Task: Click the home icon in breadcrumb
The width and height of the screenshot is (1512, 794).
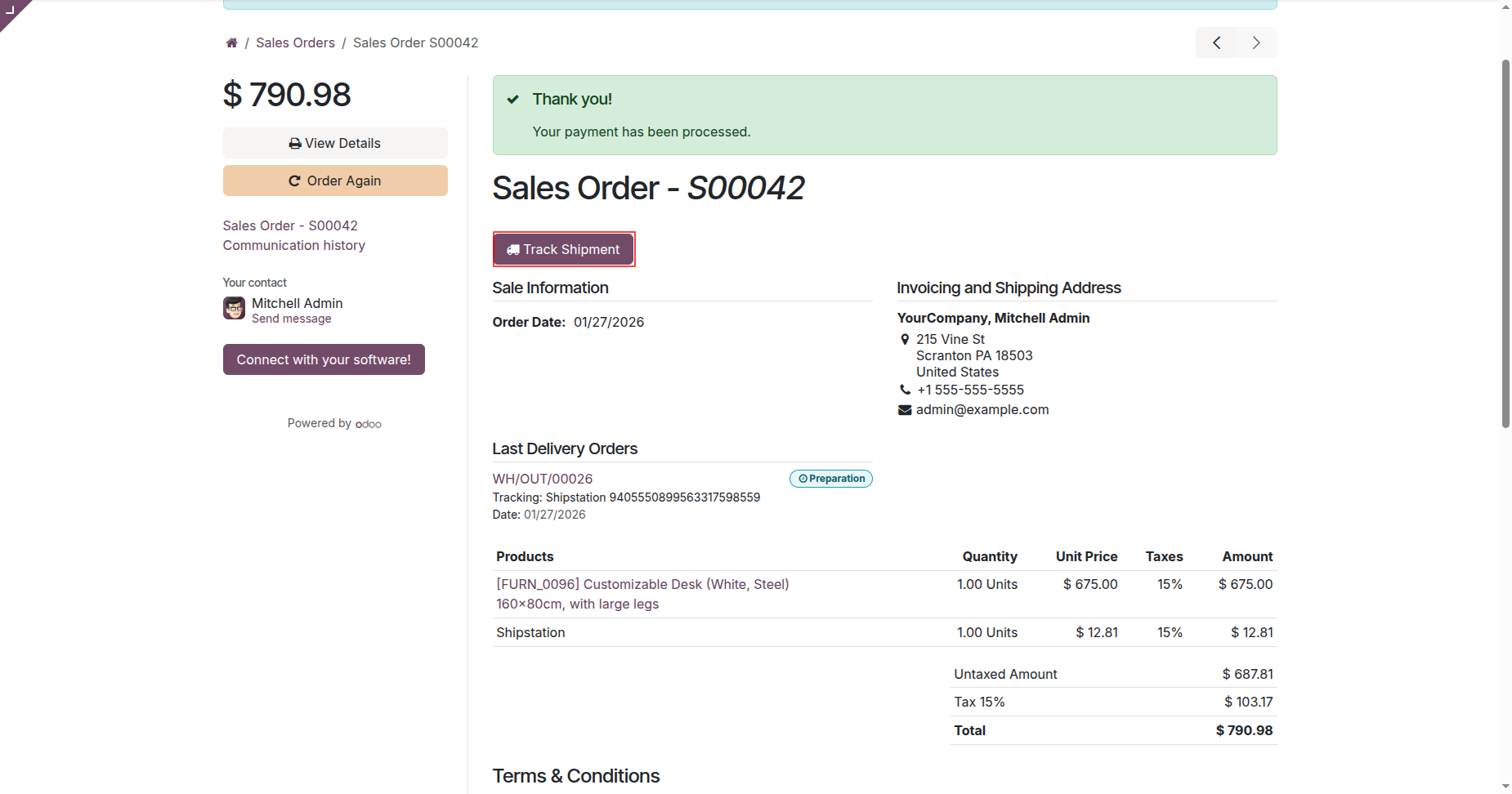Action: pos(232,43)
